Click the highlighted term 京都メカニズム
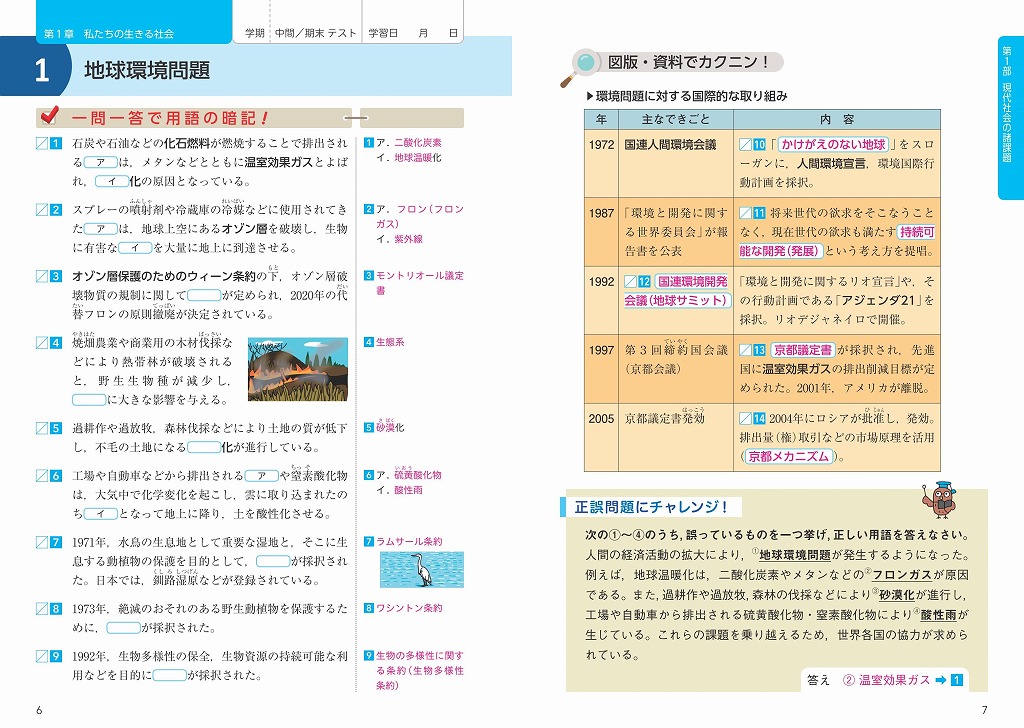This screenshot has width=1024, height=728. (x=787, y=456)
